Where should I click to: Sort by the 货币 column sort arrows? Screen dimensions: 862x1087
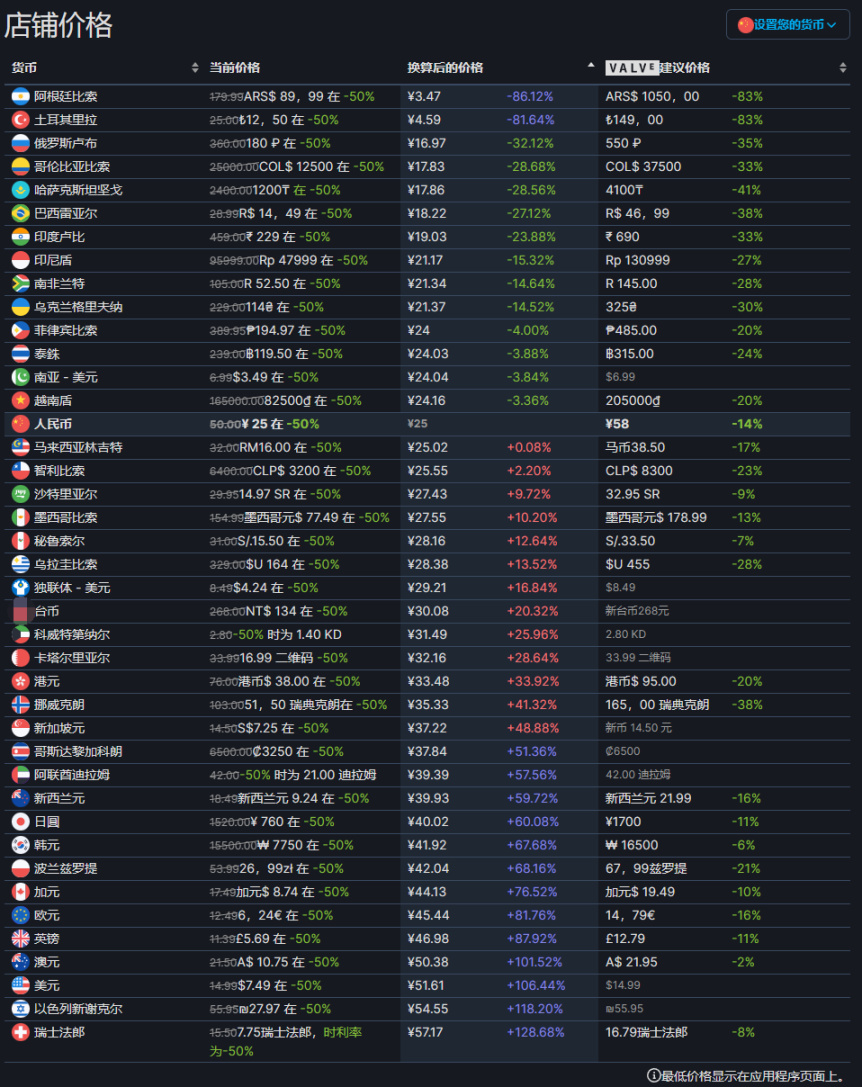(x=195, y=68)
